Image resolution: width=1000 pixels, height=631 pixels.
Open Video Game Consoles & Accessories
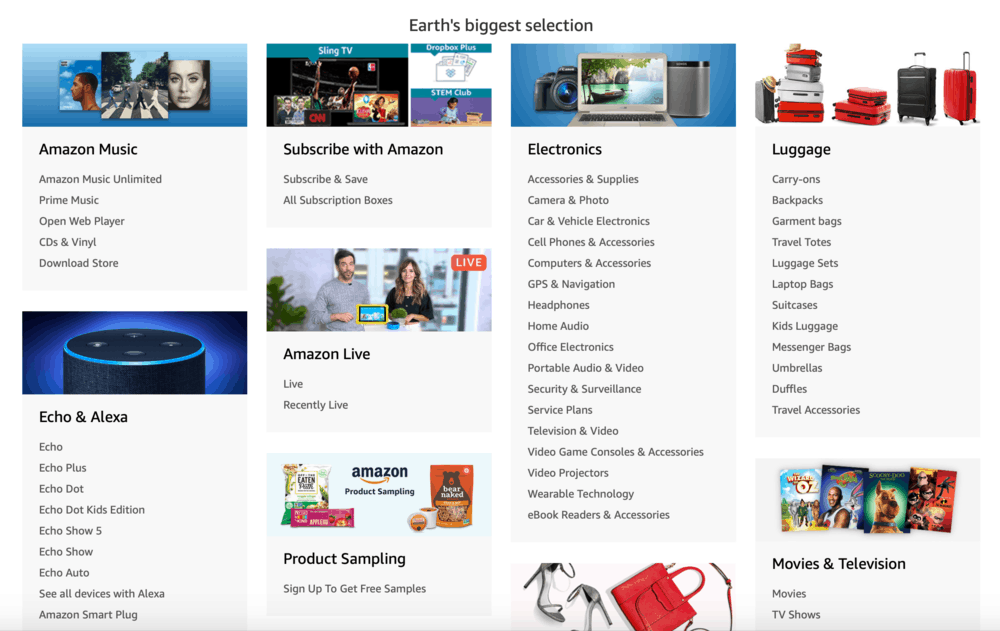[x=616, y=451]
